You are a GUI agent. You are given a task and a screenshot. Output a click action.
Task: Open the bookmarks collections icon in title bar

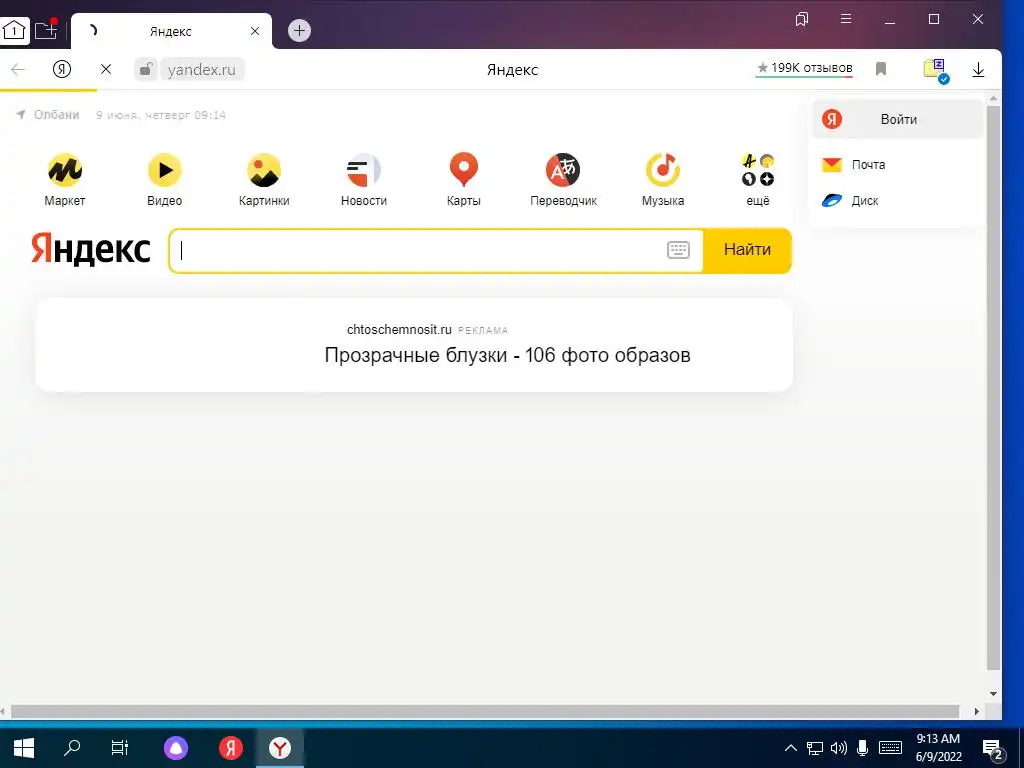tap(801, 19)
